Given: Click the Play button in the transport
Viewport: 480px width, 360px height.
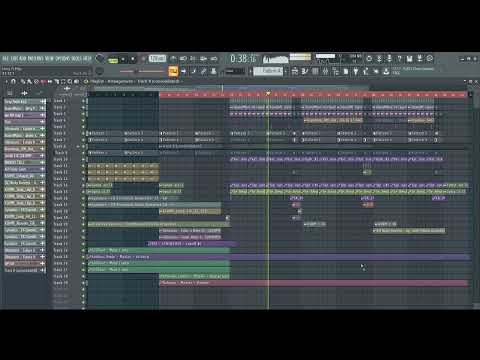Looking at the screenshot, I should (123, 60).
